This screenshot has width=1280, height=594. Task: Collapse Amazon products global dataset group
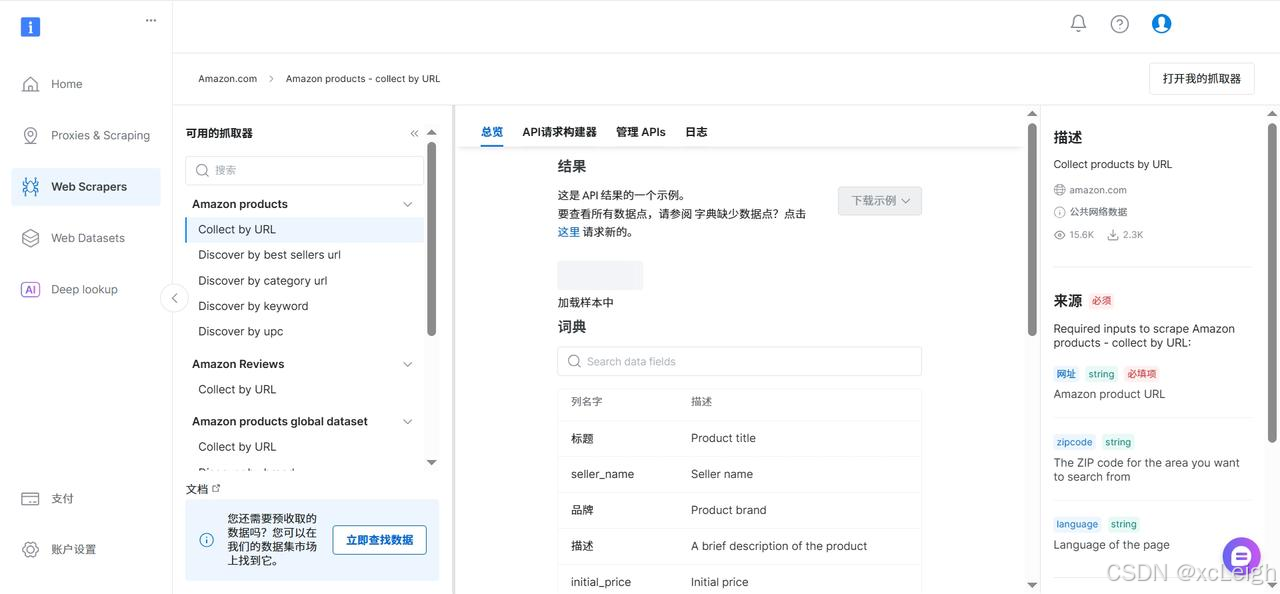click(x=407, y=422)
